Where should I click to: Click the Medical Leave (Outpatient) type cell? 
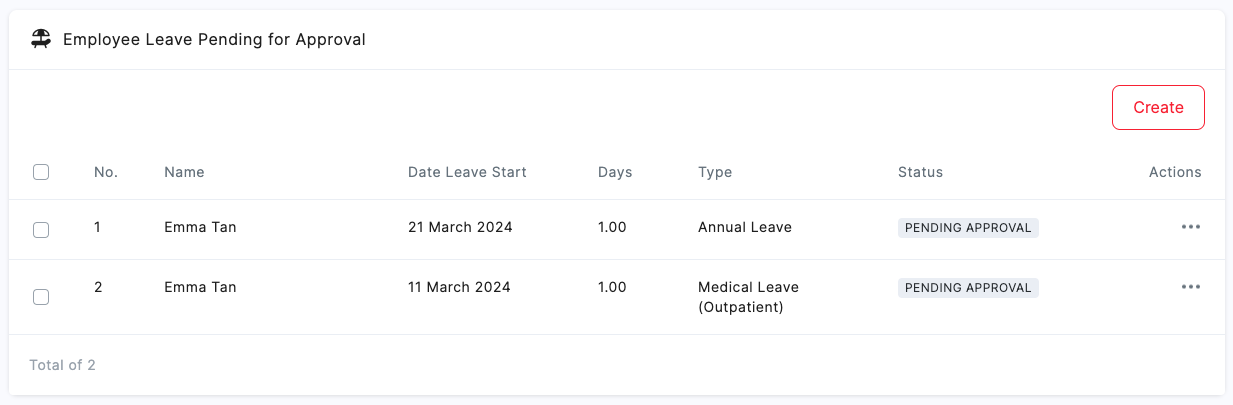pyautogui.click(x=748, y=297)
